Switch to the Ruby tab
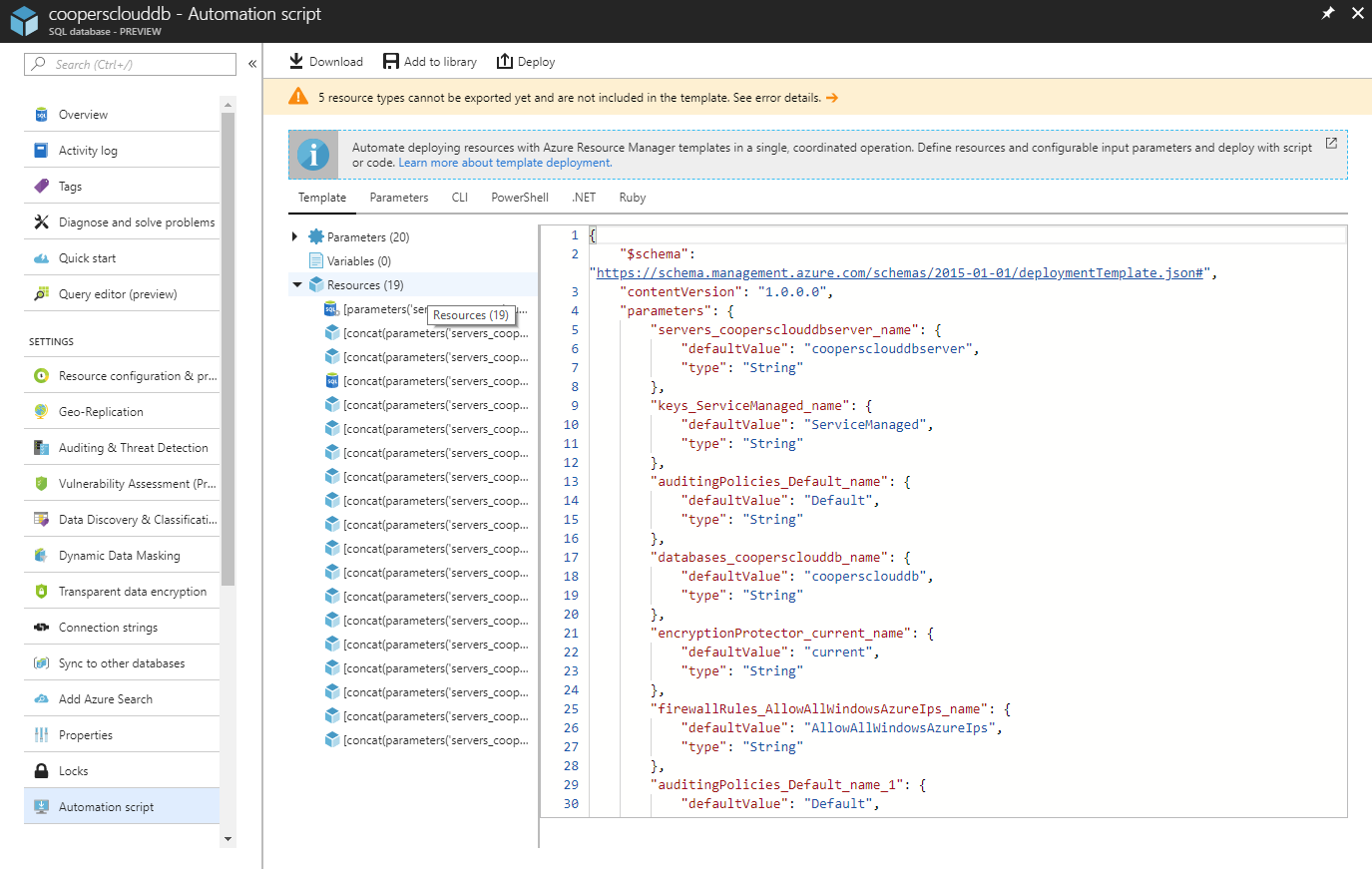The height and width of the screenshot is (869, 1372). (x=633, y=198)
